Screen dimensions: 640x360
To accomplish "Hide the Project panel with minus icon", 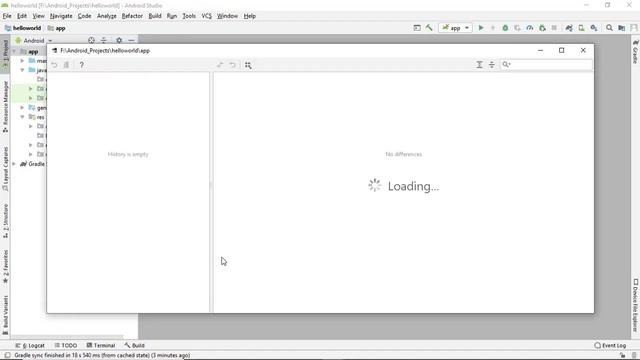I will click(x=131, y=40).
